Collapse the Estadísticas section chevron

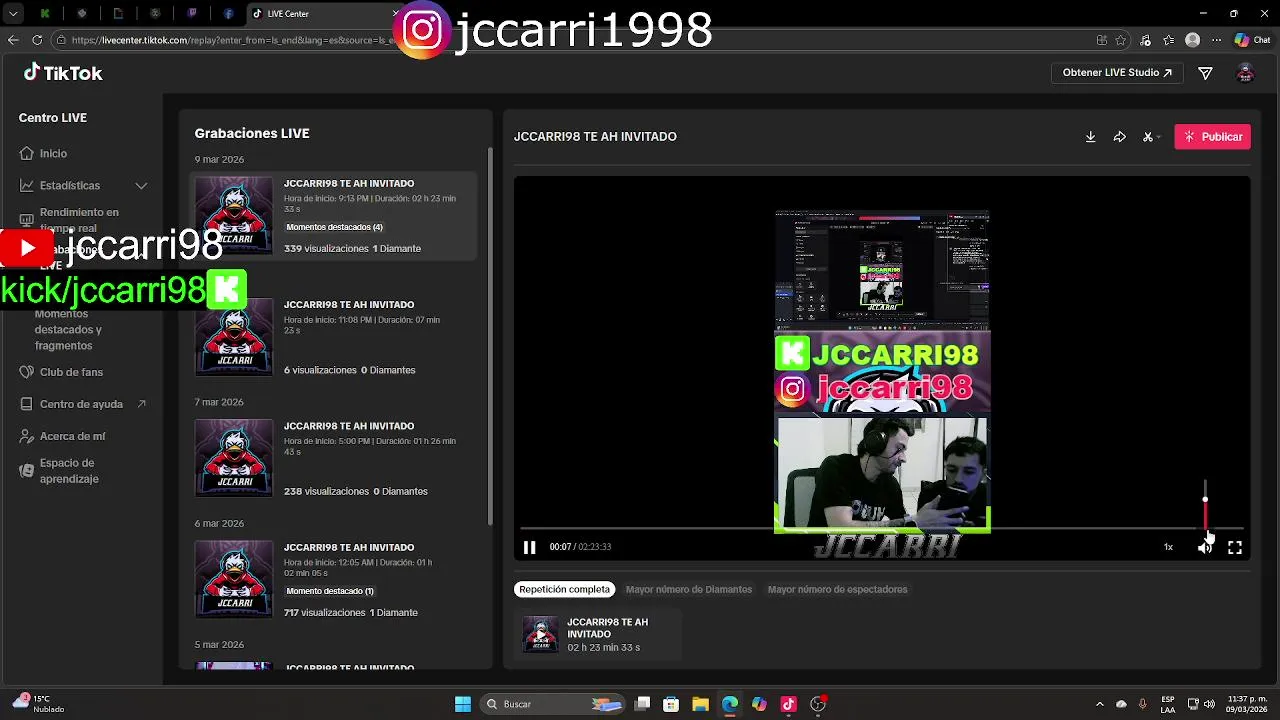[x=141, y=185]
